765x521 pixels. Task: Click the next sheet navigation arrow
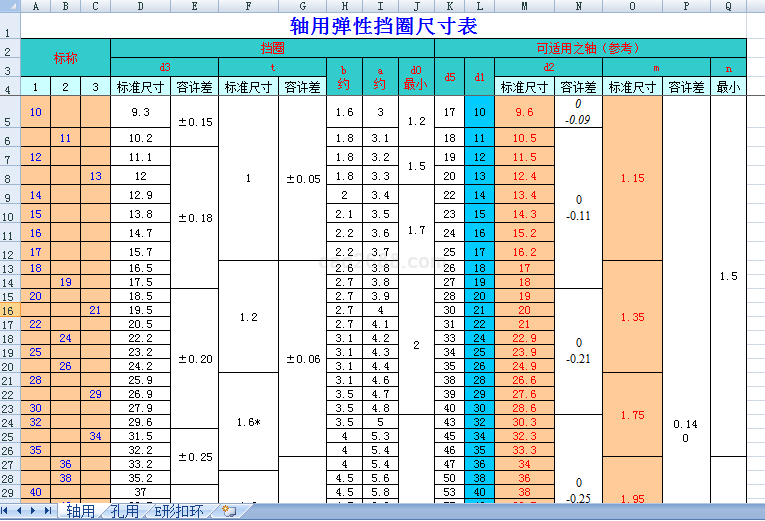pos(34,511)
